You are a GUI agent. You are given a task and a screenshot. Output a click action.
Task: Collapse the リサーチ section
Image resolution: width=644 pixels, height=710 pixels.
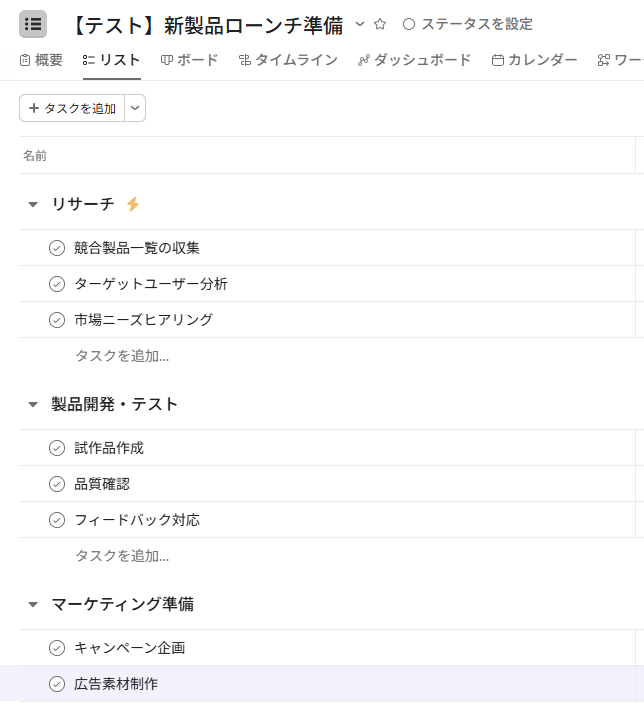tap(33, 204)
